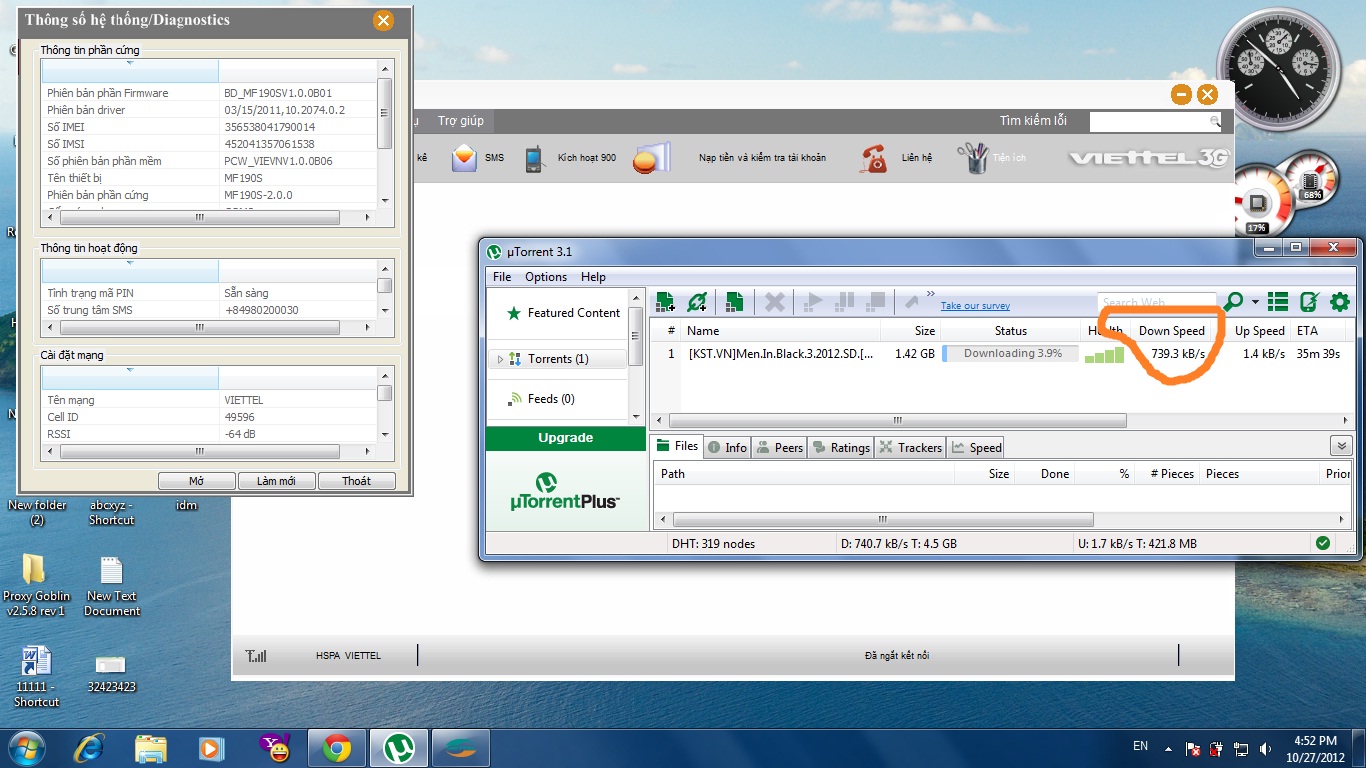Sort torrents by the Up Speed column
The image size is (1366, 768).
pyautogui.click(x=1259, y=331)
